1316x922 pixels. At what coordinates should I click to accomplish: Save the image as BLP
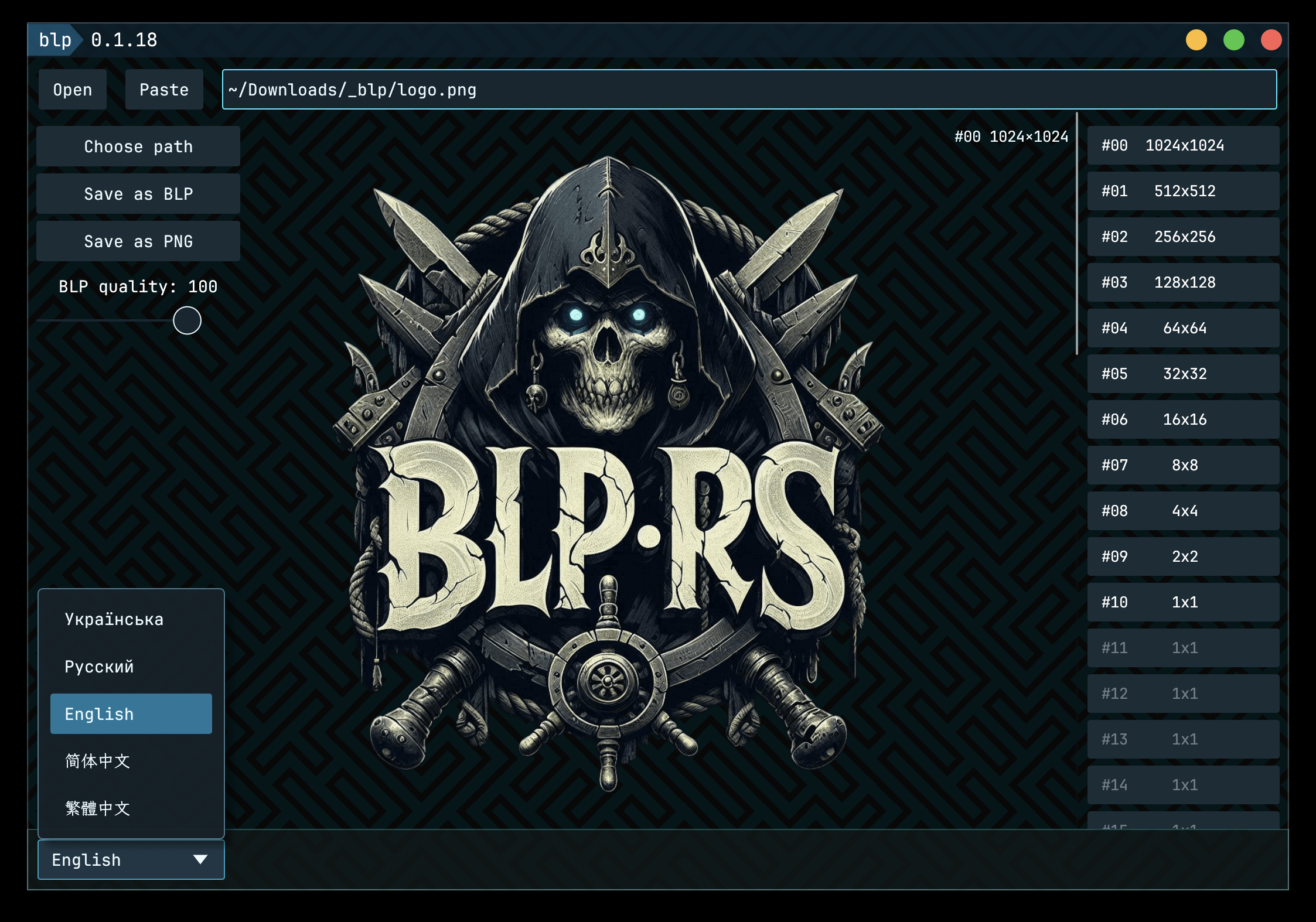138,194
